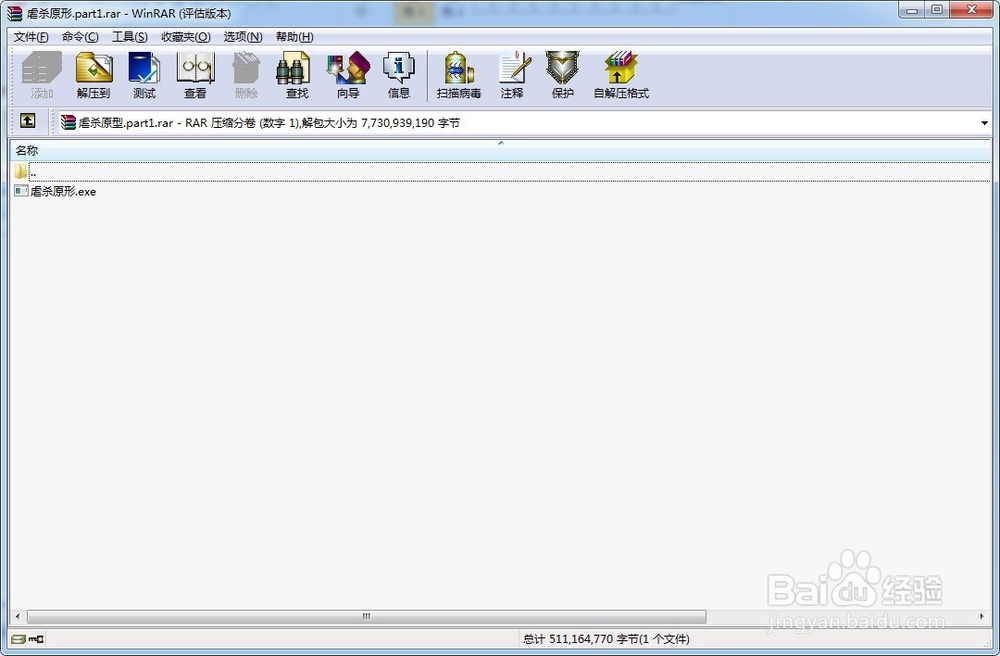Click the archive path address field
The height and width of the screenshot is (656, 1000).
point(524,122)
